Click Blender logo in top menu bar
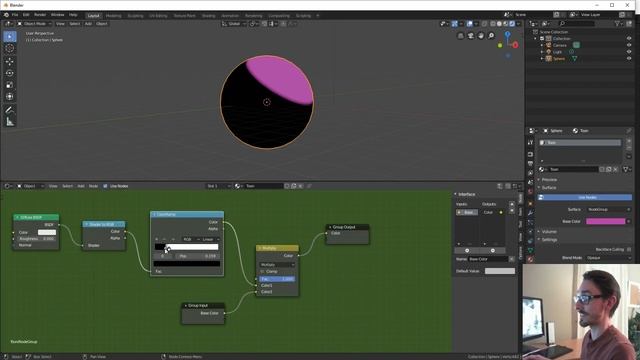640x360 pixels. point(6,15)
